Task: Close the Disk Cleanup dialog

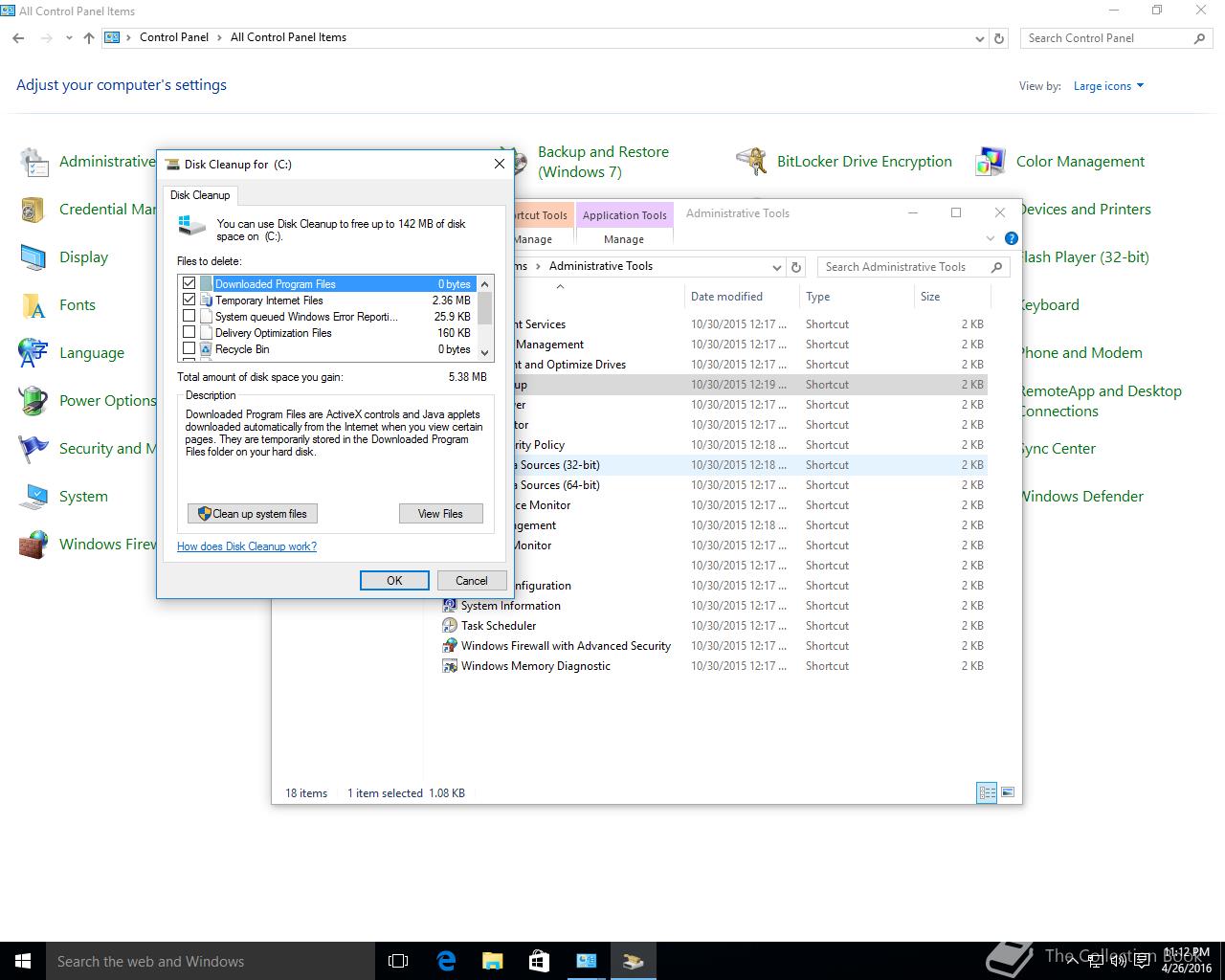Action: pos(499,164)
